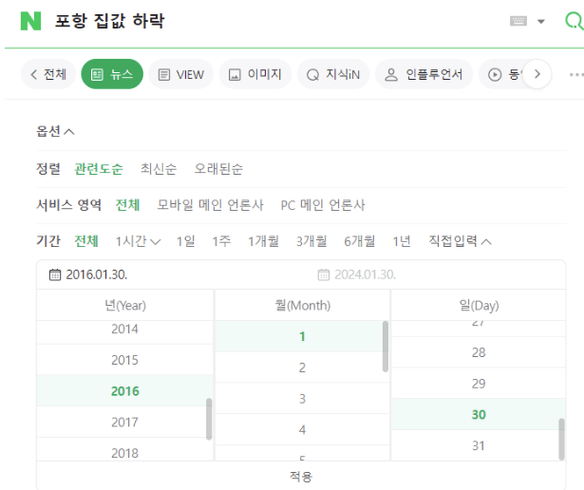Expand the keyboard dropdown arrow
Screen dimensions: 584x490
(x=541, y=21)
